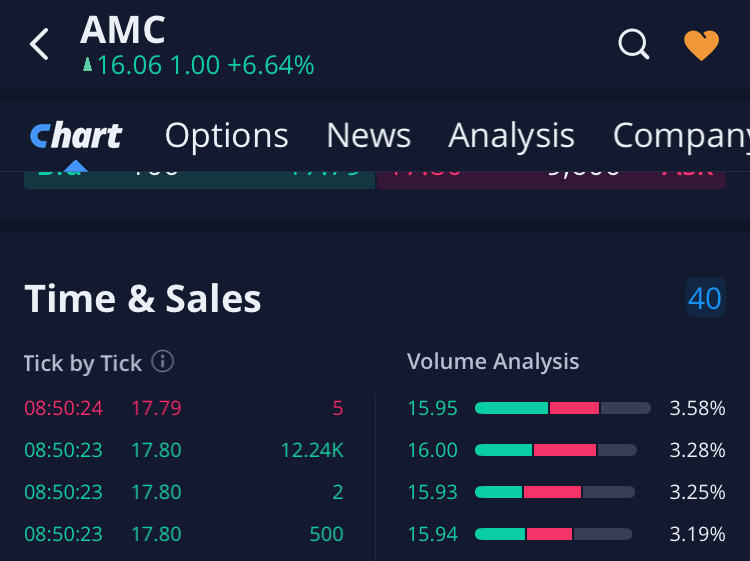
Task: Tap the 500-share trade row
Action: 183,534
